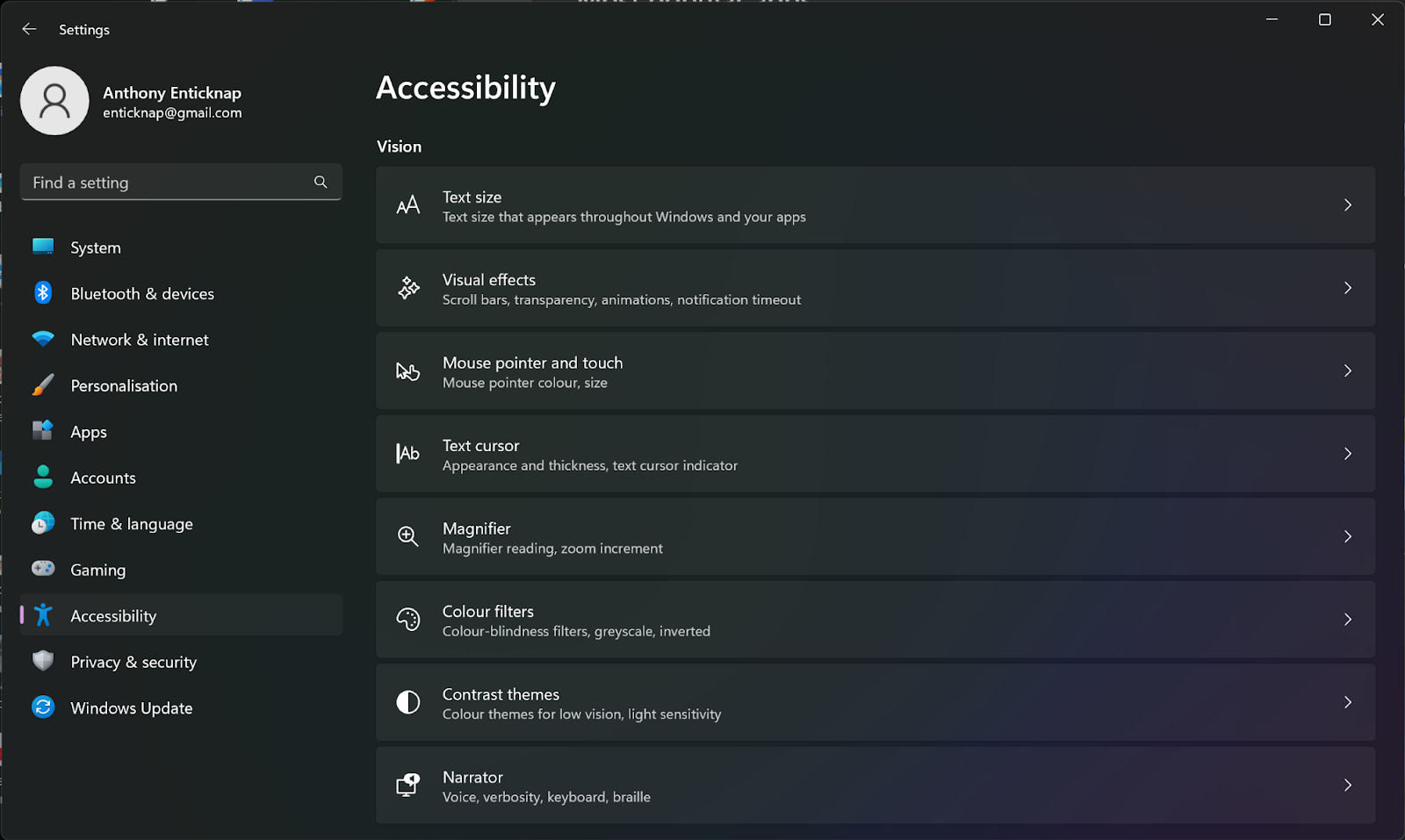Click the Magnifier zoom icon
Screen dimensions: 1405x840
pos(408,536)
